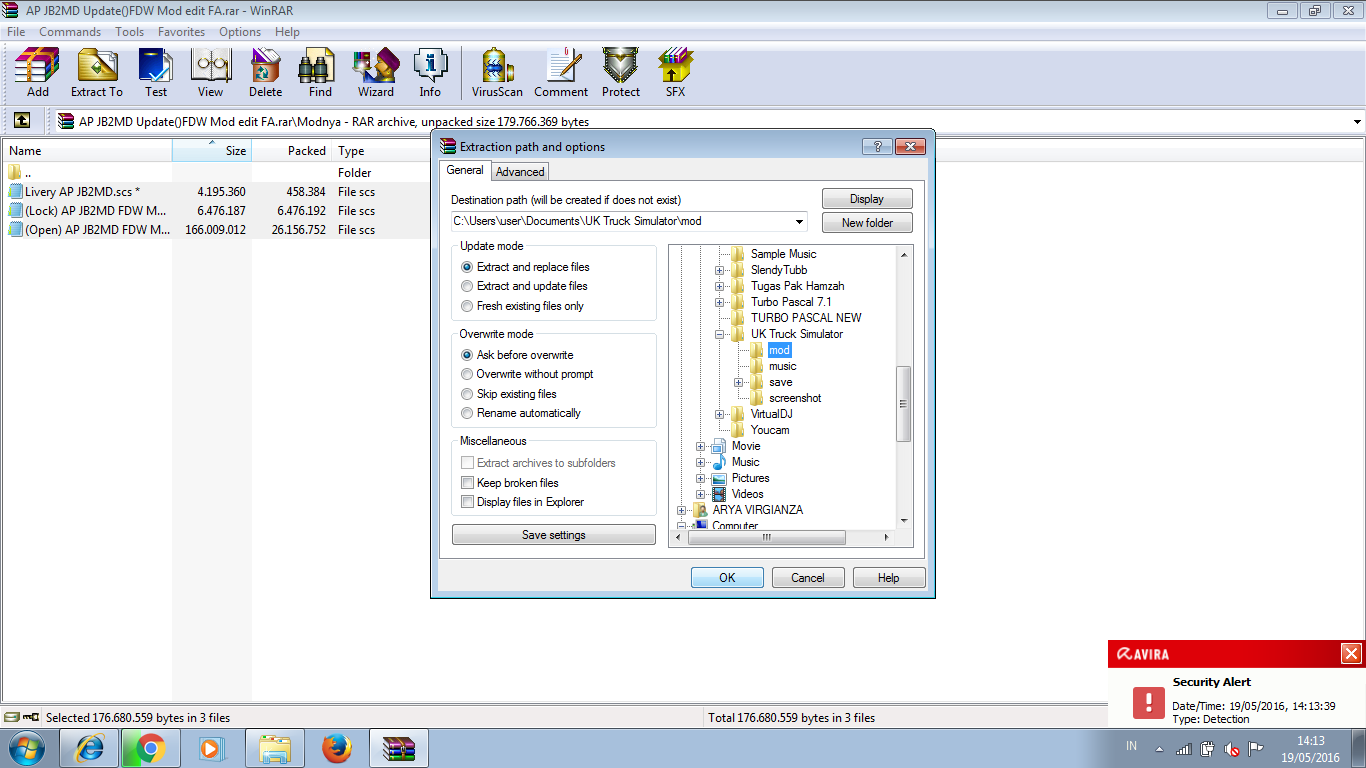The width and height of the screenshot is (1366, 768).
Task: Open Windows Explorer taskbar icon
Action: point(275,748)
